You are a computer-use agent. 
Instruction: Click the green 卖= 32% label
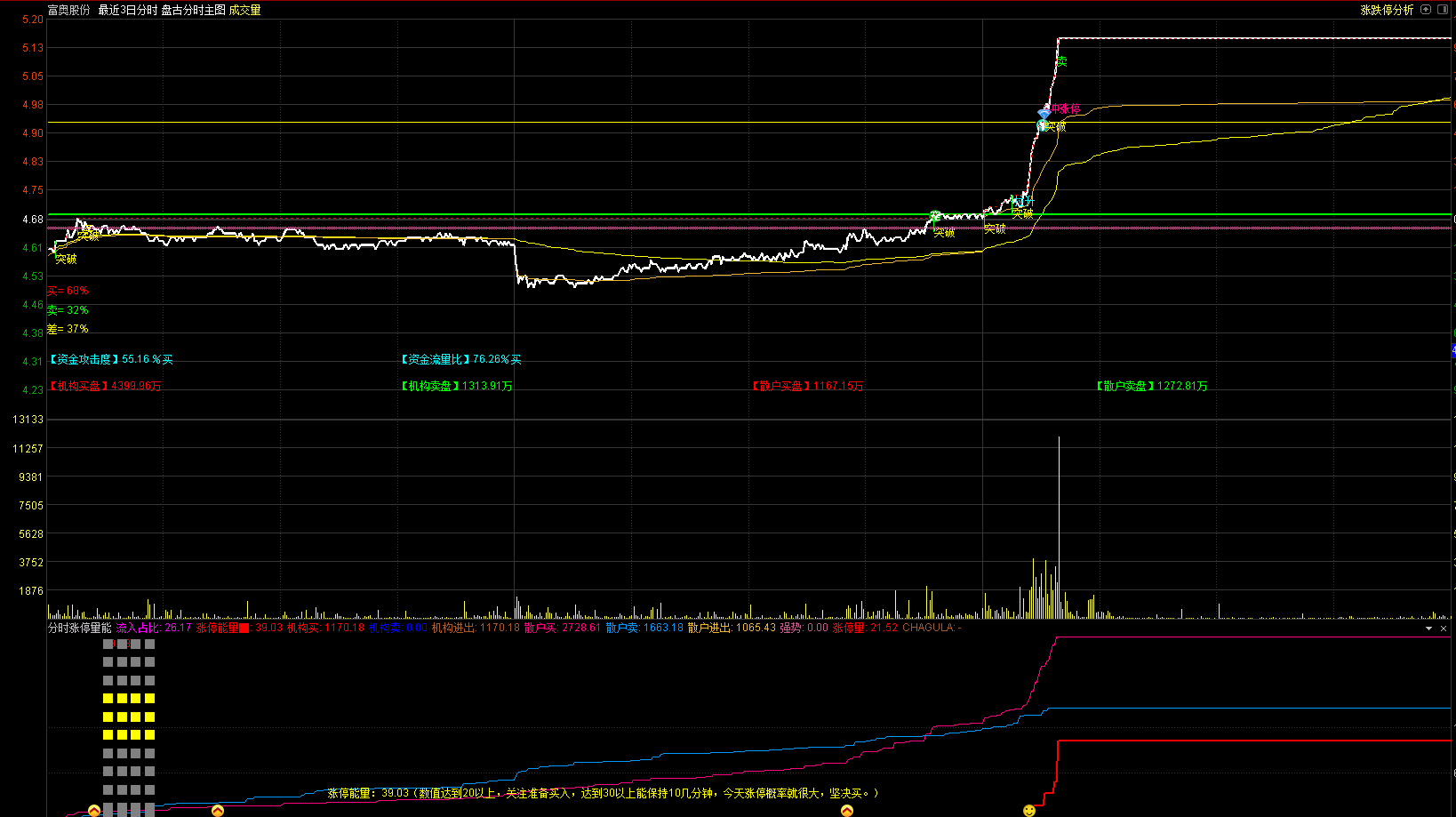68,310
